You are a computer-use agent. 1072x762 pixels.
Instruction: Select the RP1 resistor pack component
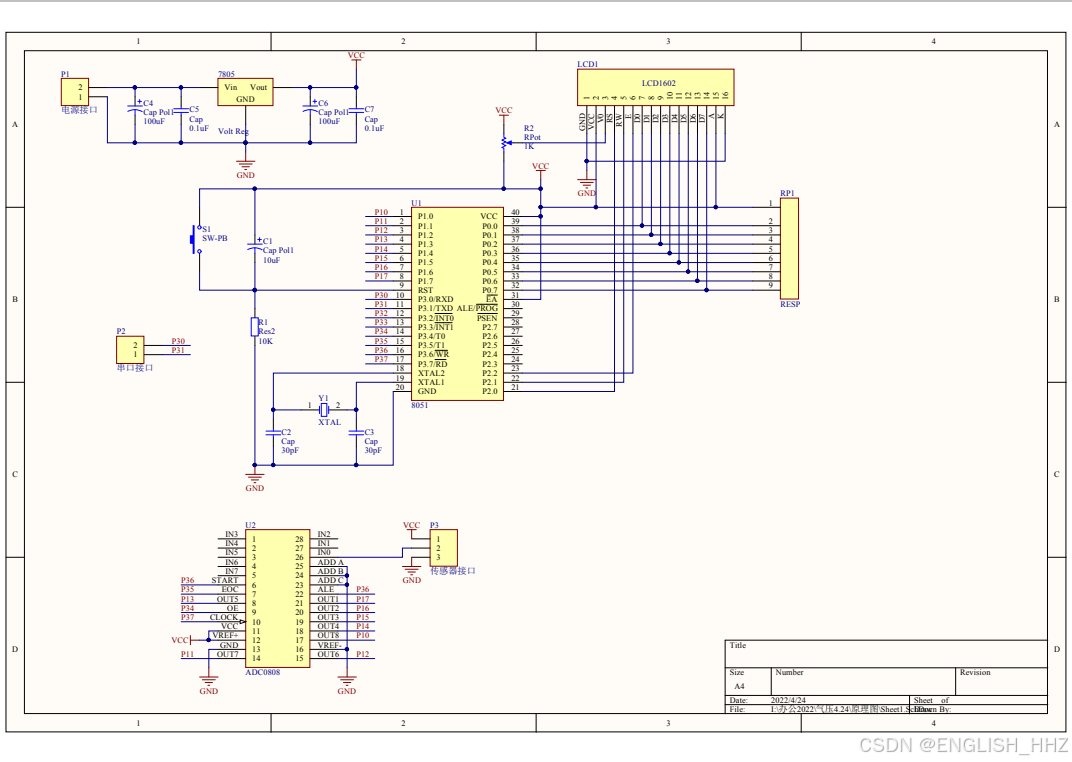point(789,249)
